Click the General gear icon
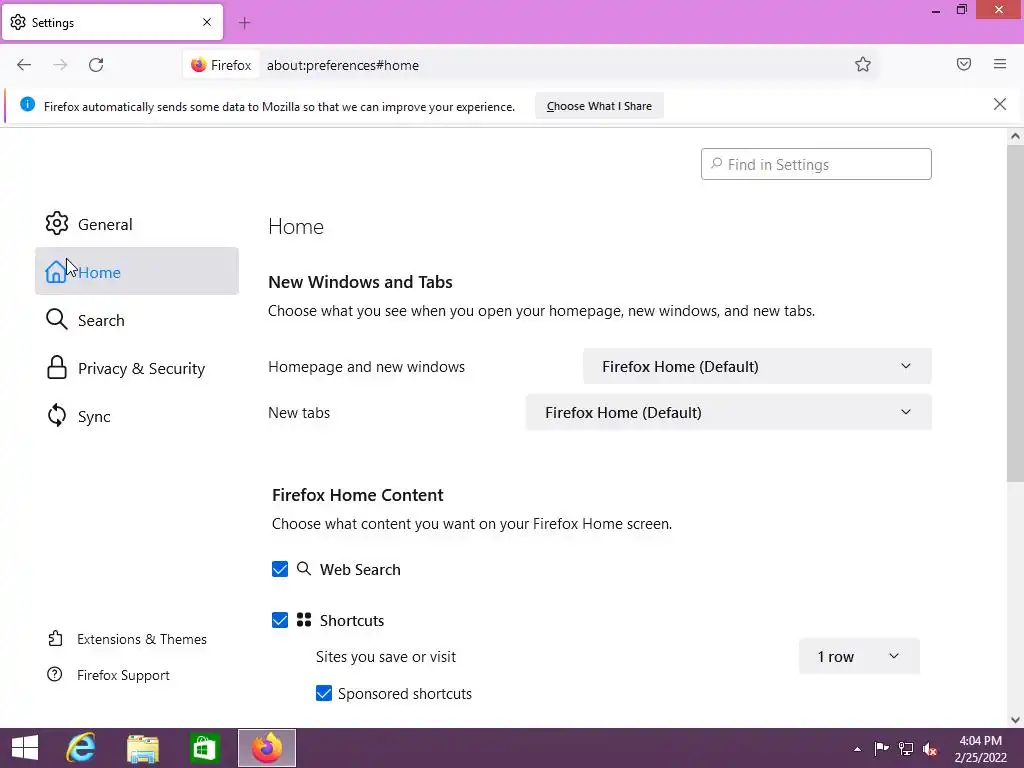The height and width of the screenshot is (768, 1024). (x=57, y=223)
